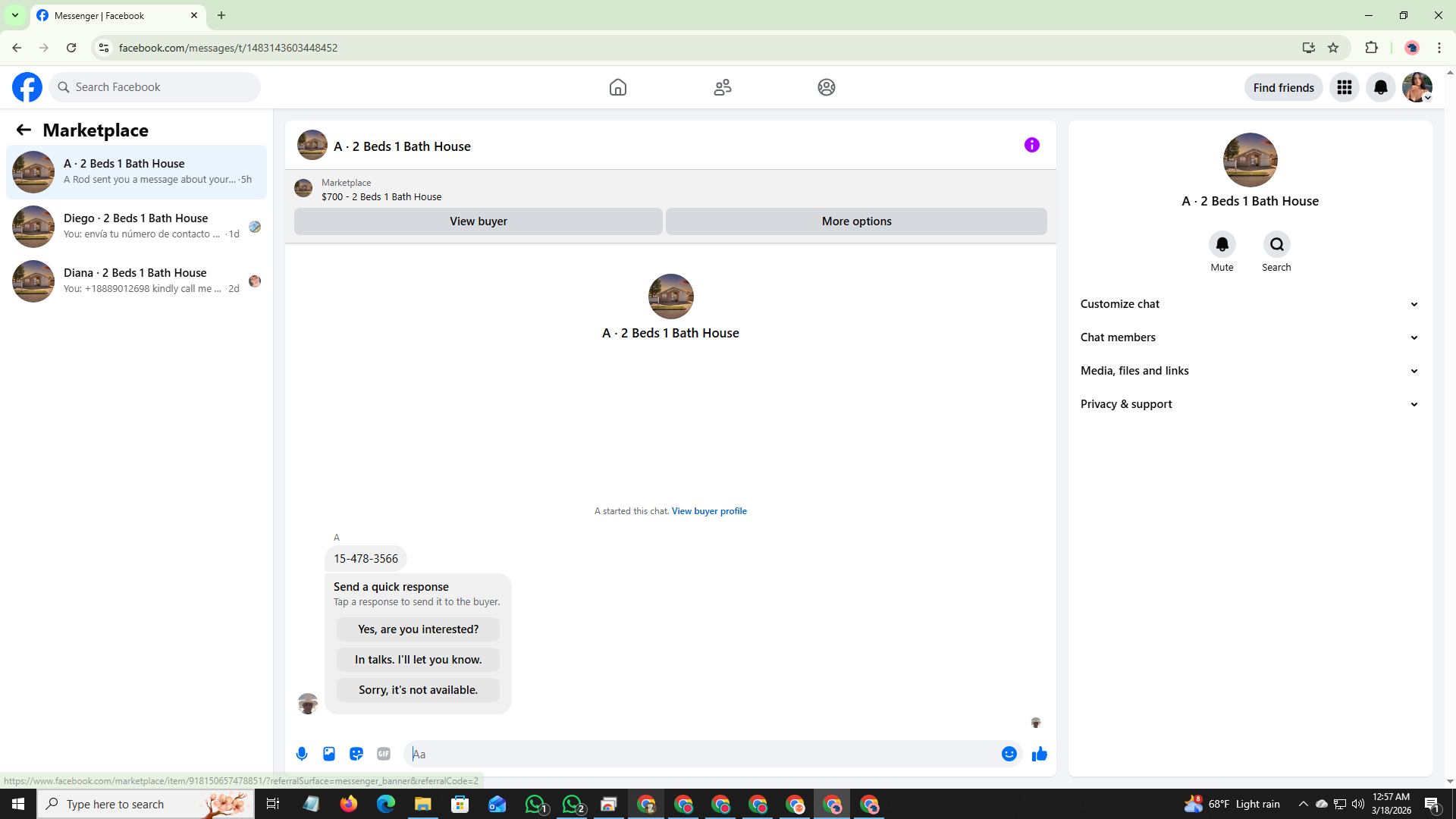This screenshot has height=819, width=1456.
Task: Choose a GIF
Action: coord(384,754)
